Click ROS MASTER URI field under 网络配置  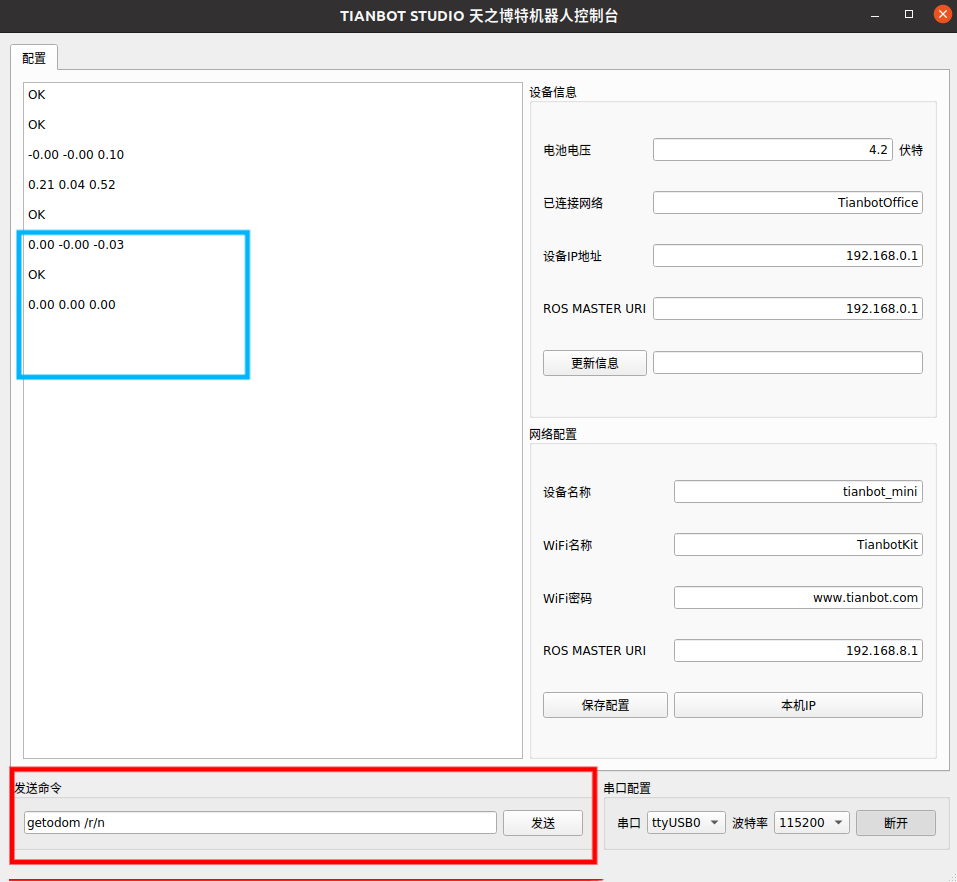(x=797, y=651)
